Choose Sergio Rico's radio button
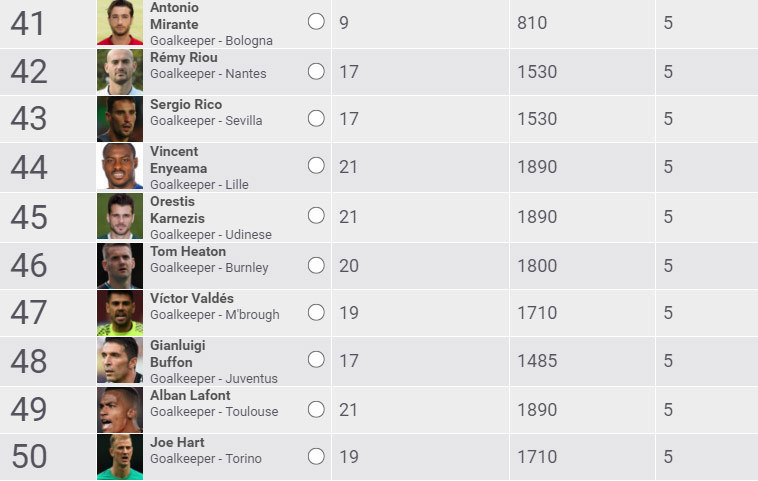 click(316, 118)
